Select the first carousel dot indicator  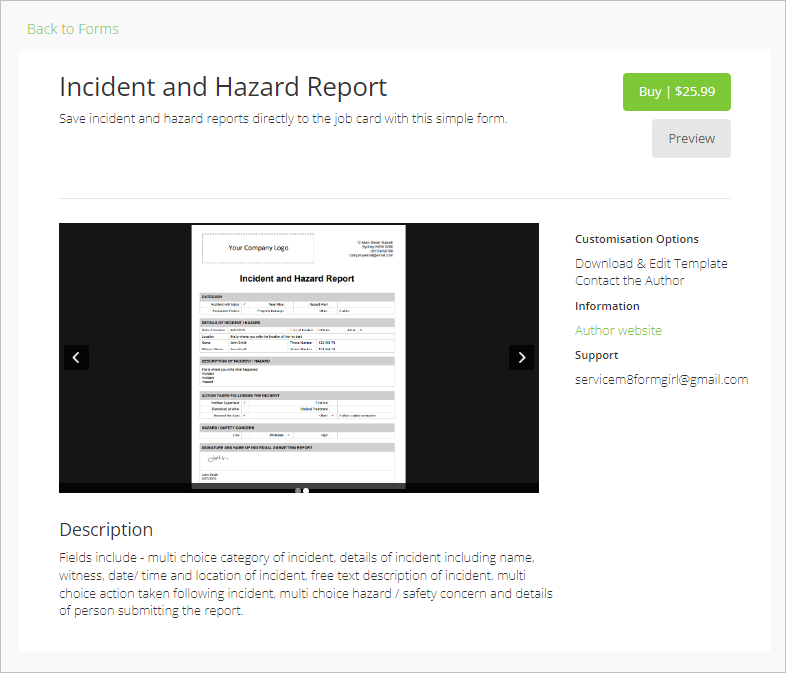298,491
